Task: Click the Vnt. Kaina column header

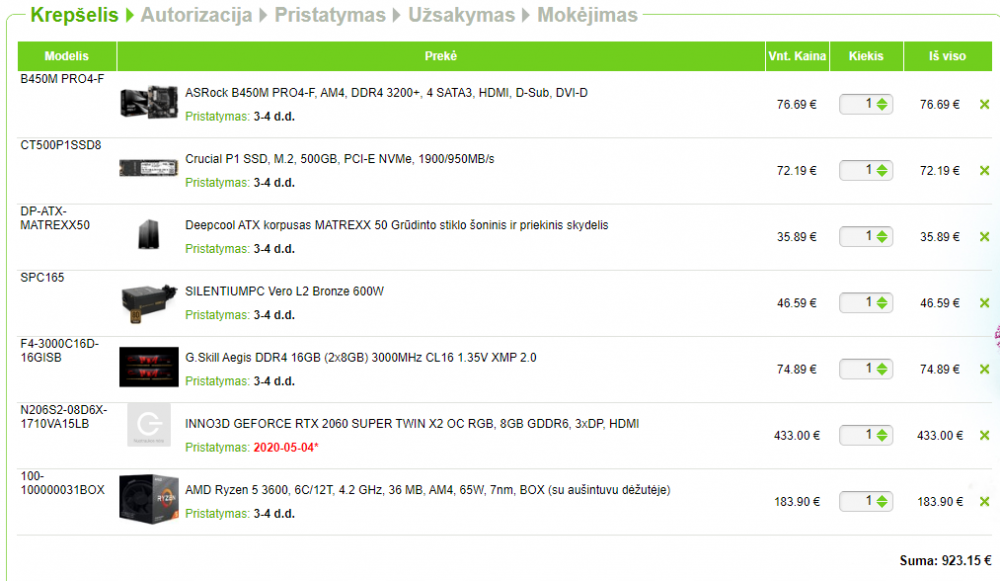Action: [x=797, y=56]
